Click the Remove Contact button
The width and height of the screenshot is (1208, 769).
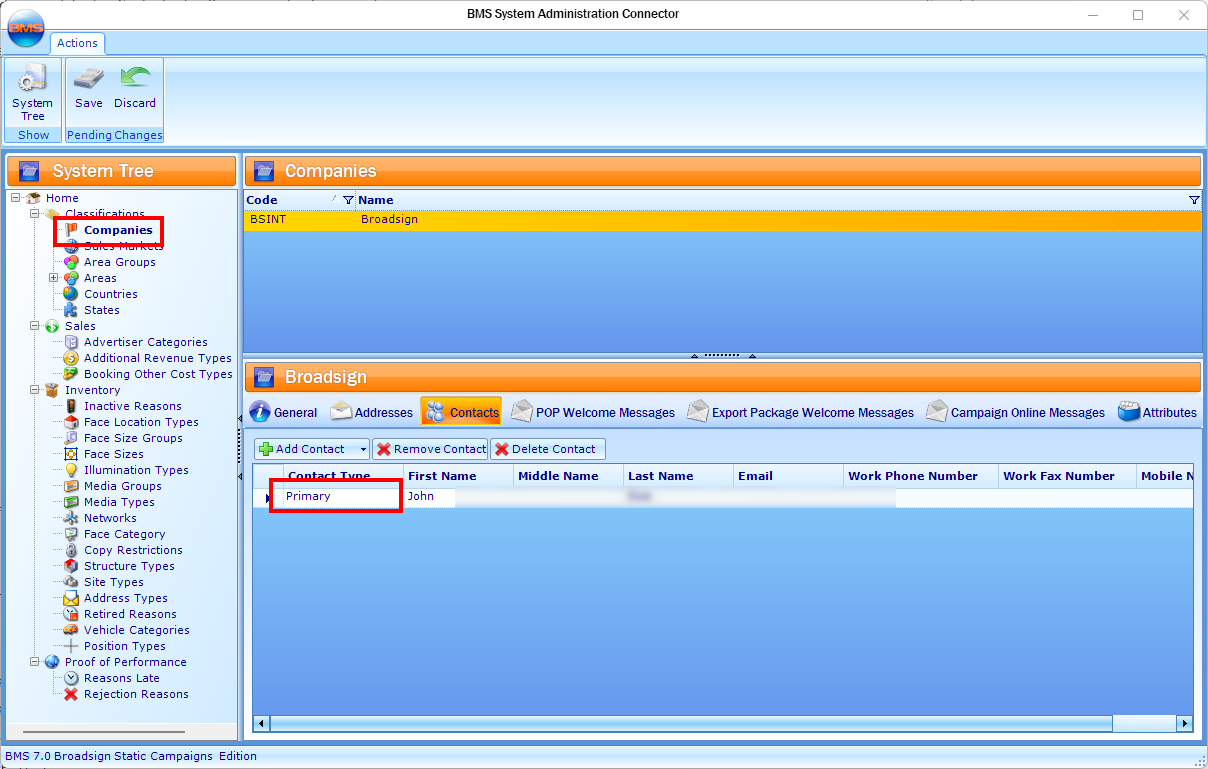click(x=430, y=449)
